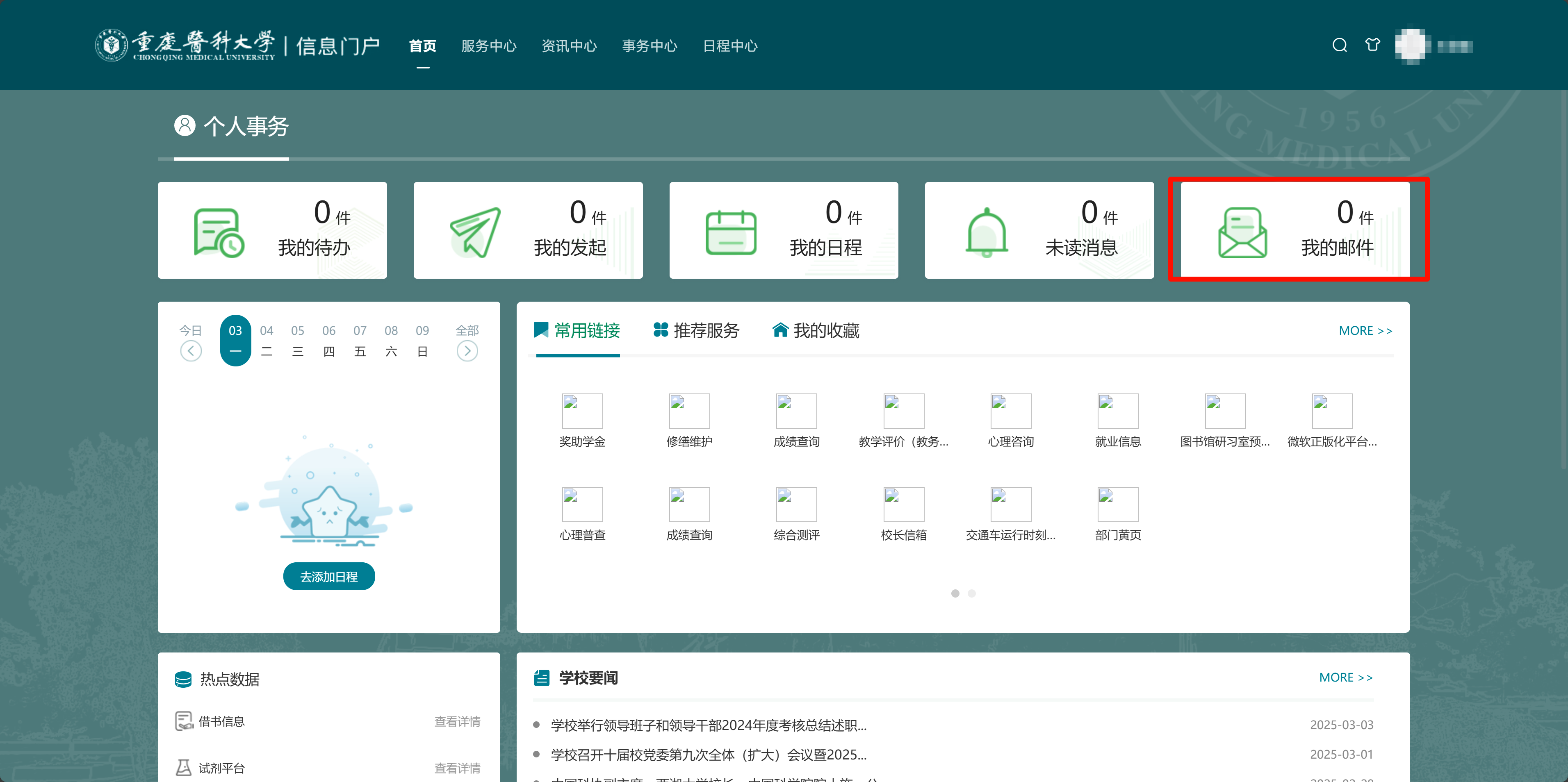This screenshot has height=782, width=1568.
Task: Open the 服务中心 menu item
Action: click(488, 45)
